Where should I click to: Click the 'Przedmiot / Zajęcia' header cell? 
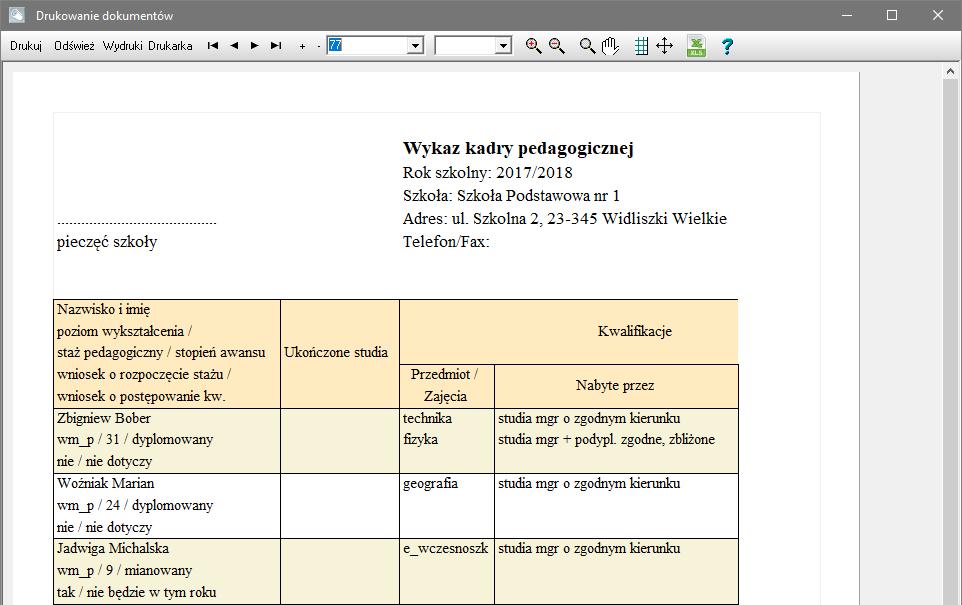pyautogui.click(x=445, y=385)
